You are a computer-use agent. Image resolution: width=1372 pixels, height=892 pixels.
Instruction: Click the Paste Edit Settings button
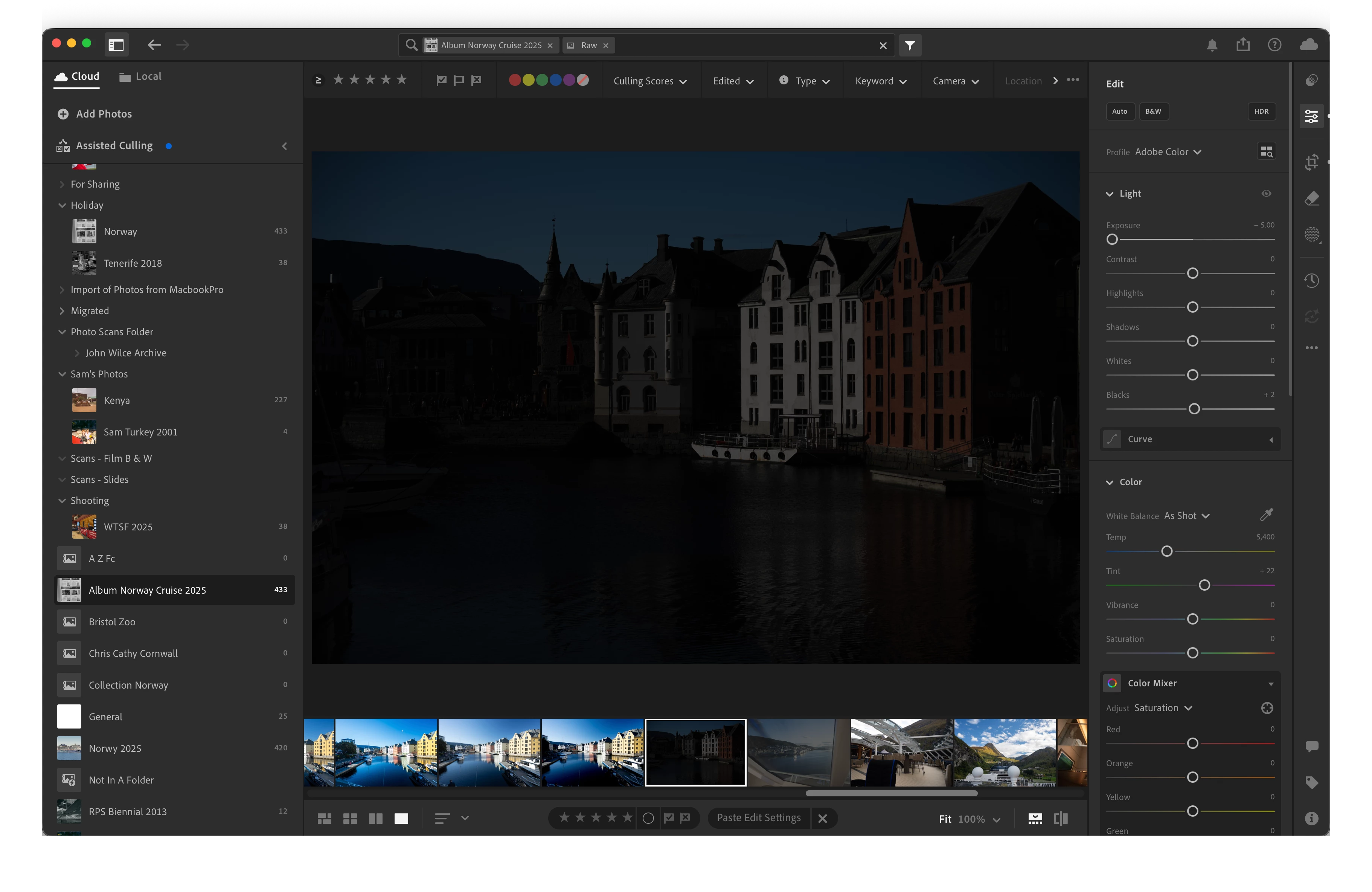759,818
